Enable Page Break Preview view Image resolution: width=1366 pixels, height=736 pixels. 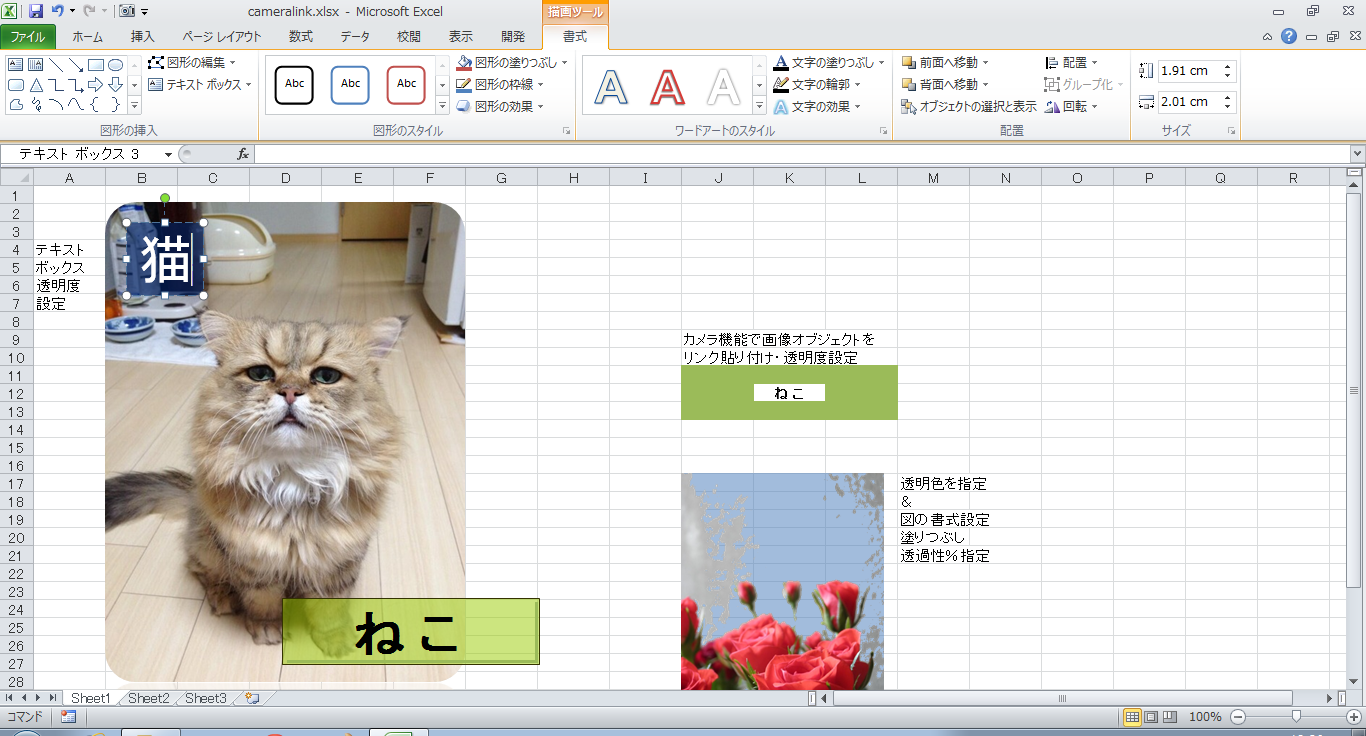[x=1169, y=717]
